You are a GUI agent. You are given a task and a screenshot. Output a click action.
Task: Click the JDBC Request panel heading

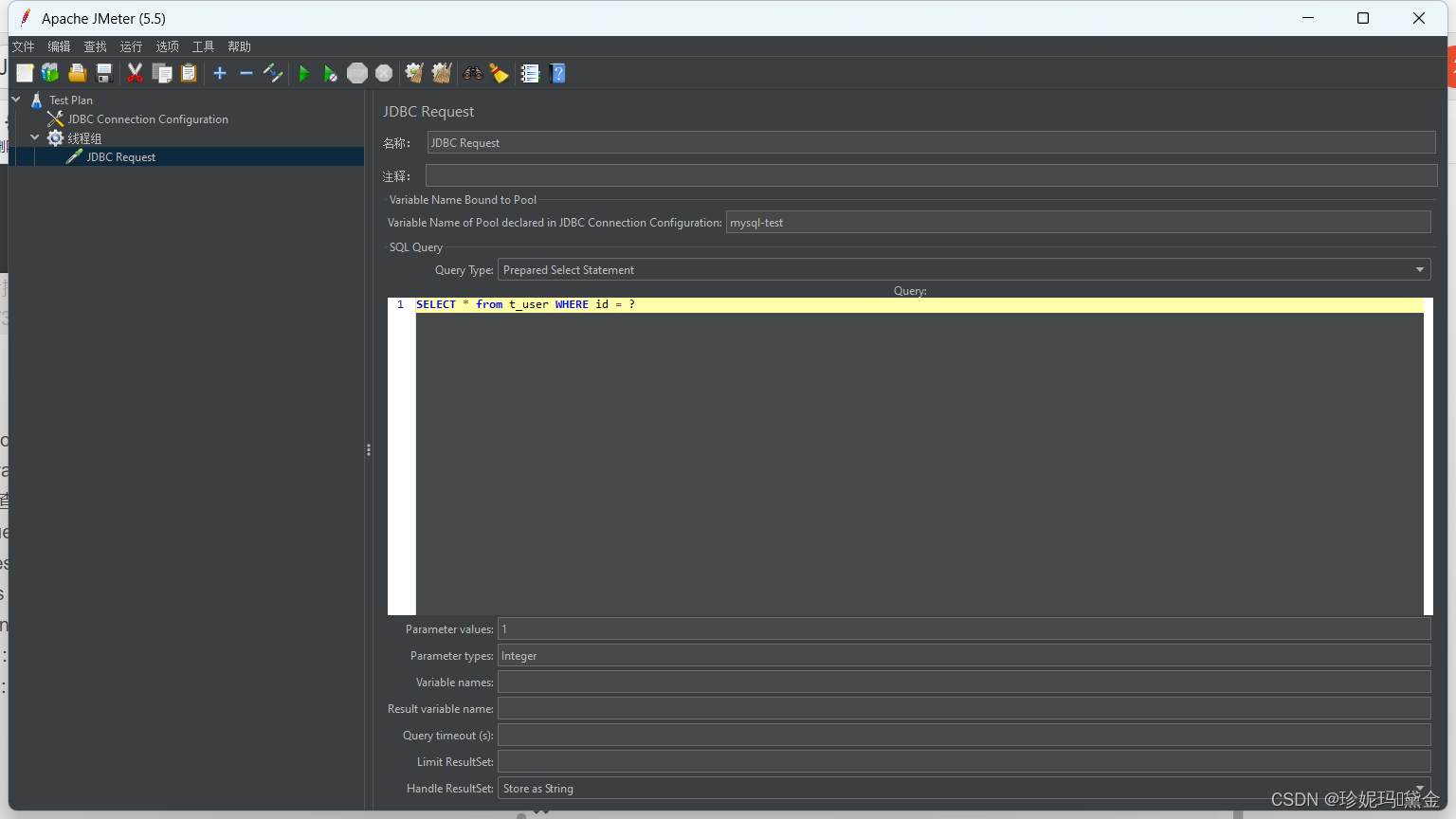428,112
